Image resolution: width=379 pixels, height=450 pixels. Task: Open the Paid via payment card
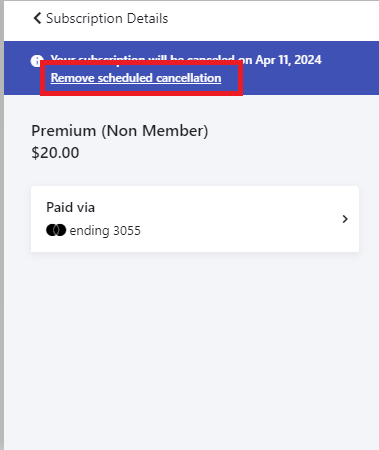coord(195,219)
